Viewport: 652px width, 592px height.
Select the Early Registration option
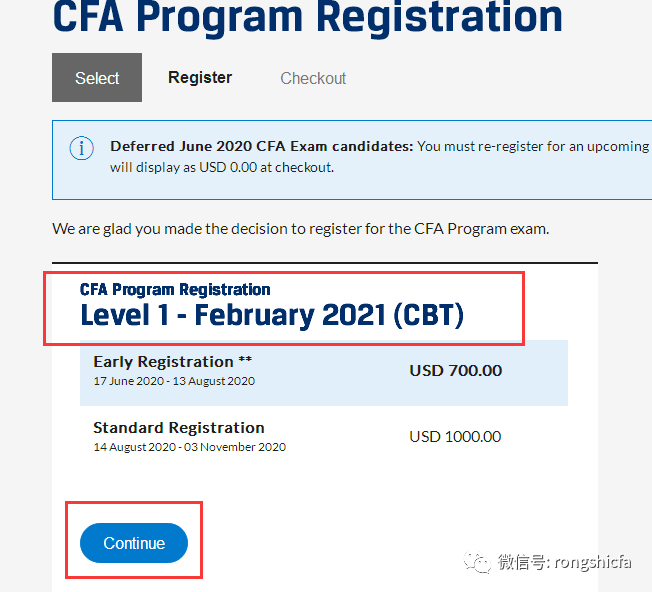click(163, 362)
